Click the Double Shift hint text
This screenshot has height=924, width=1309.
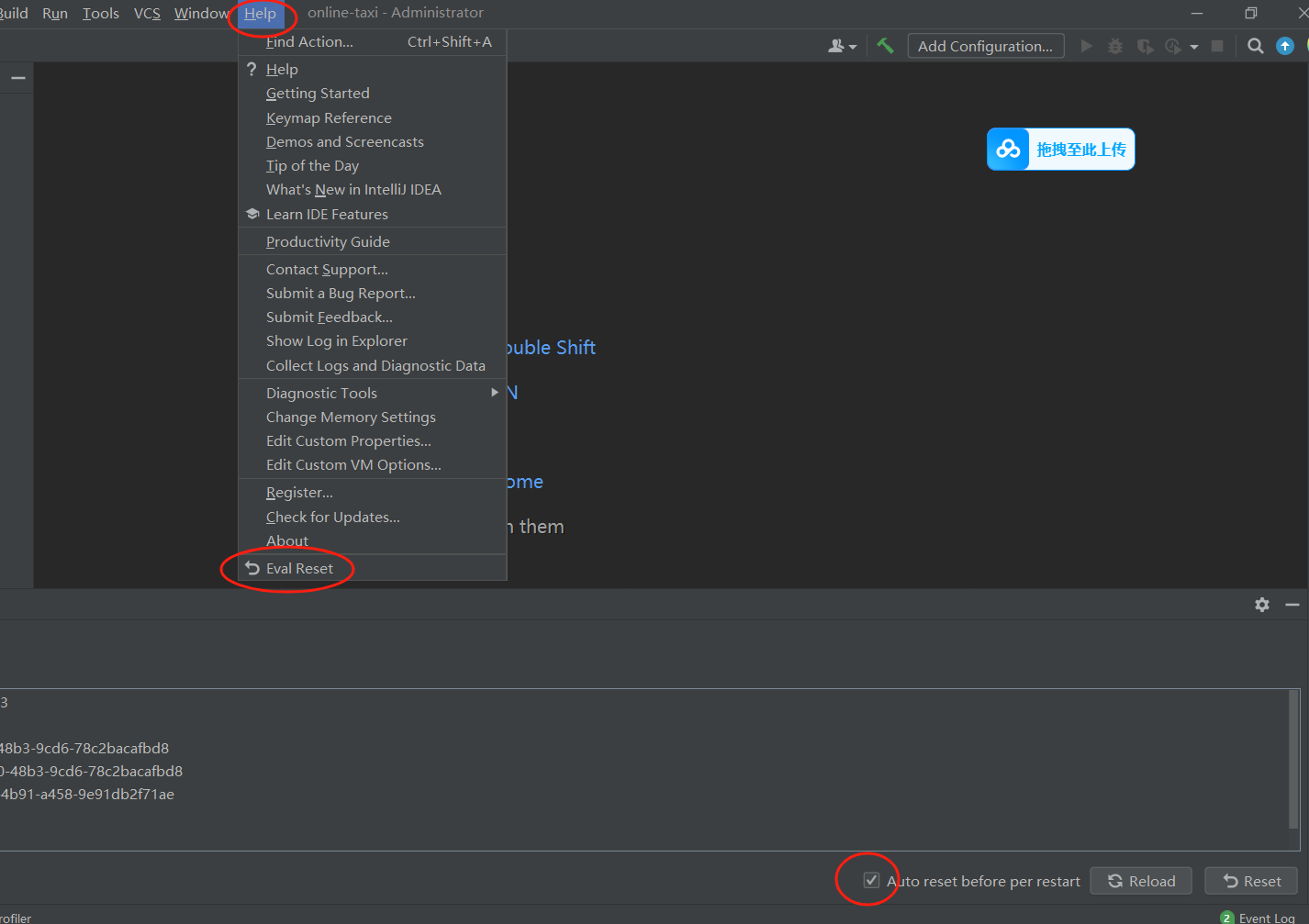[x=551, y=347]
